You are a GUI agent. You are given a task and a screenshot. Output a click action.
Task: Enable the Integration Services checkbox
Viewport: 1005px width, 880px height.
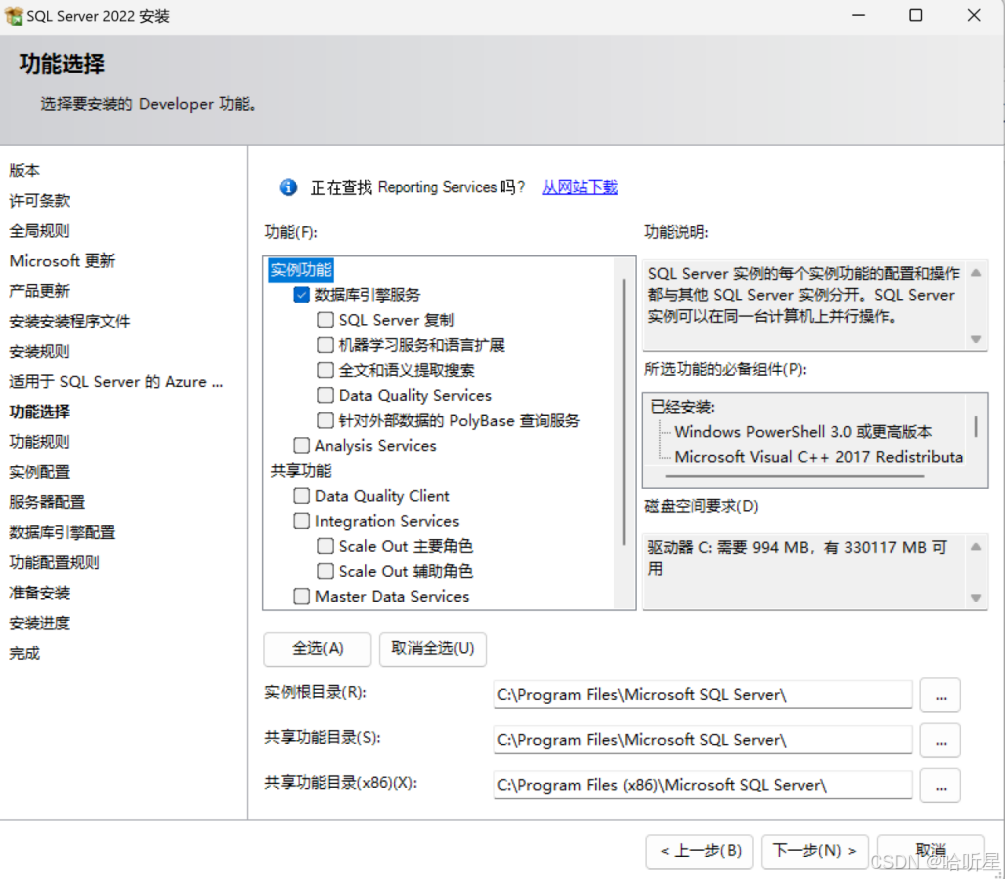[301, 520]
